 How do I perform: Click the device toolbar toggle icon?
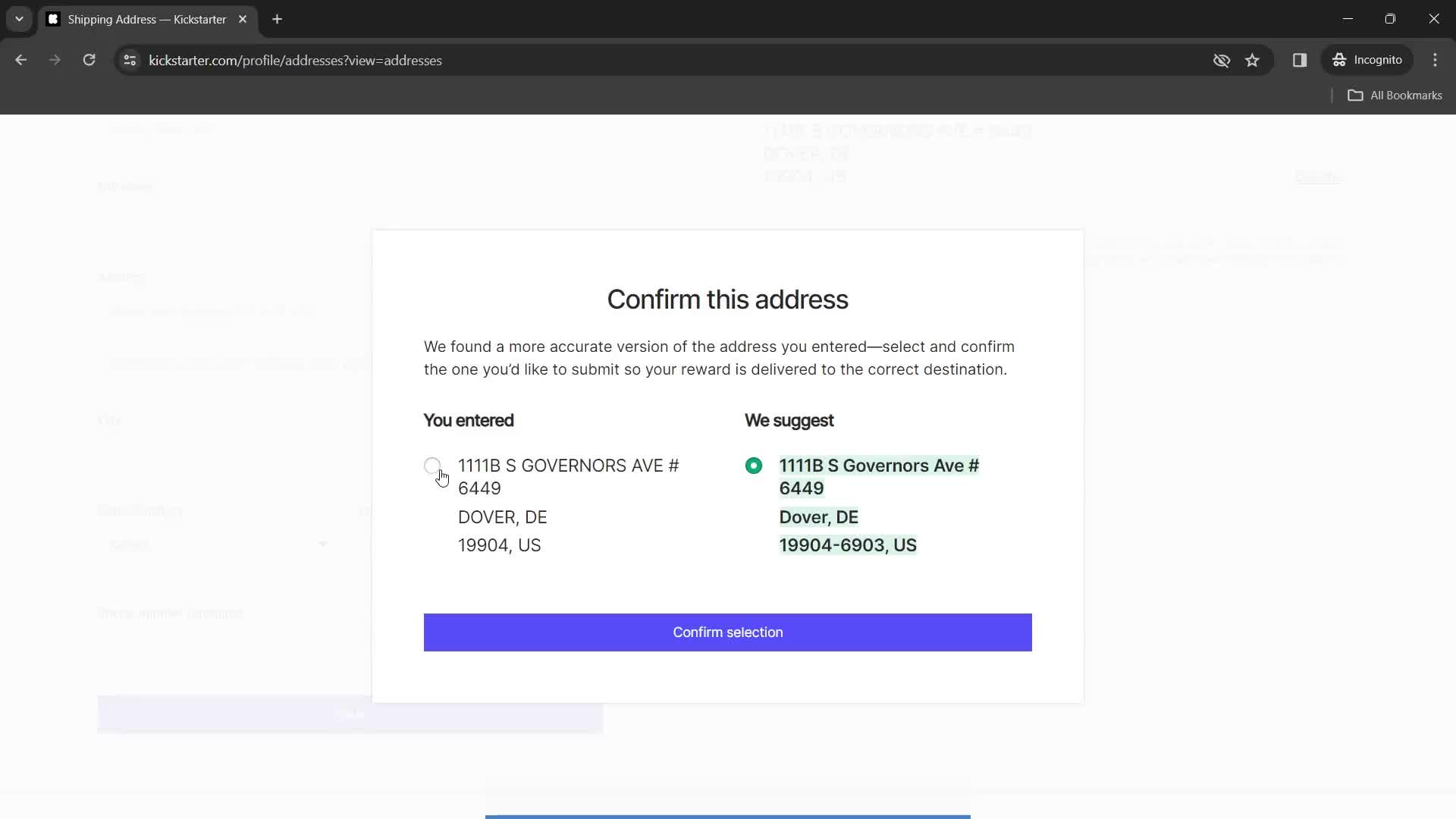pyautogui.click(x=1300, y=60)
